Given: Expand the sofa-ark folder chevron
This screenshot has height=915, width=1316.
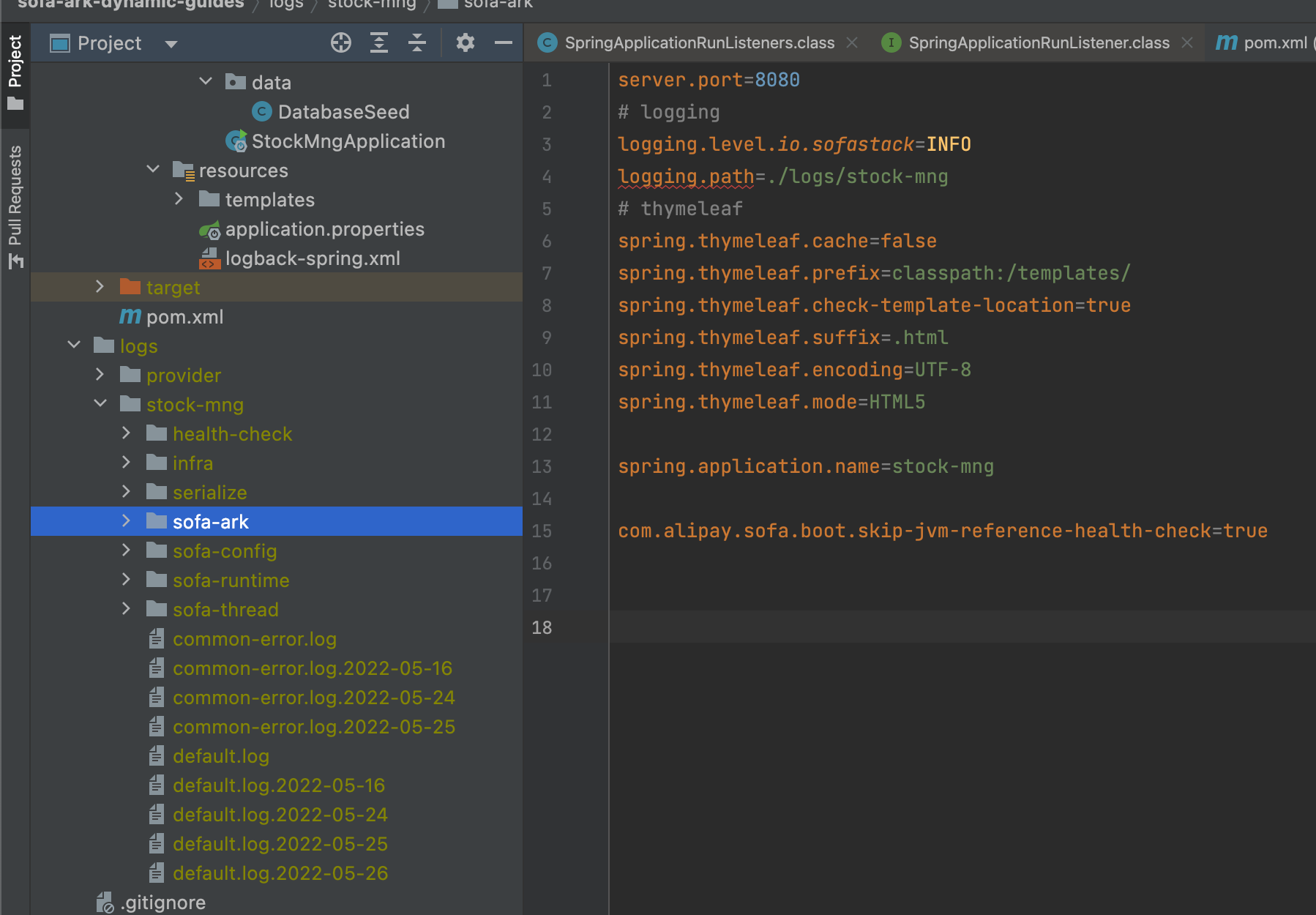Looking at the screenshot, I should (127, 520).
